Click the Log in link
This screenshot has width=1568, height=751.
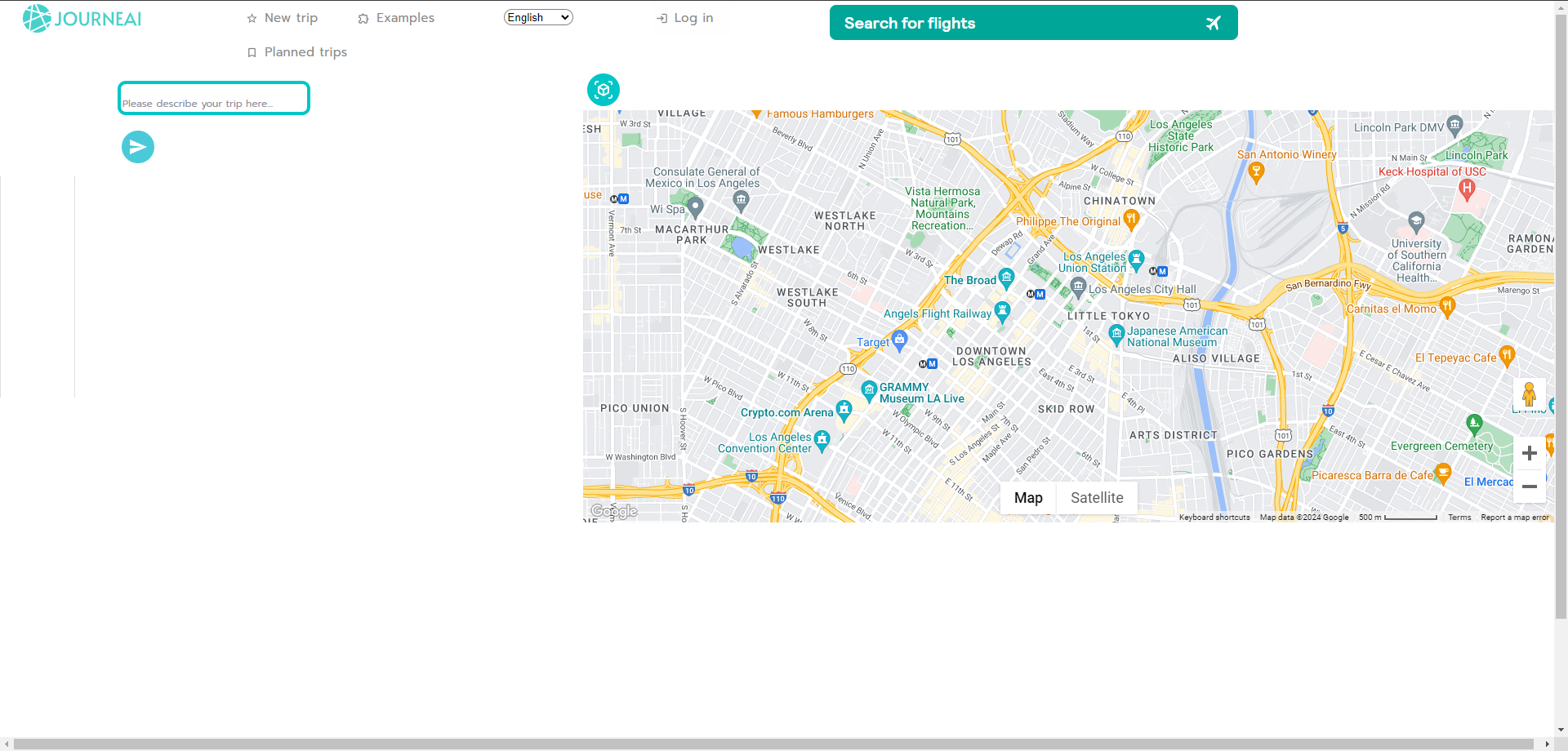(684, 18)
